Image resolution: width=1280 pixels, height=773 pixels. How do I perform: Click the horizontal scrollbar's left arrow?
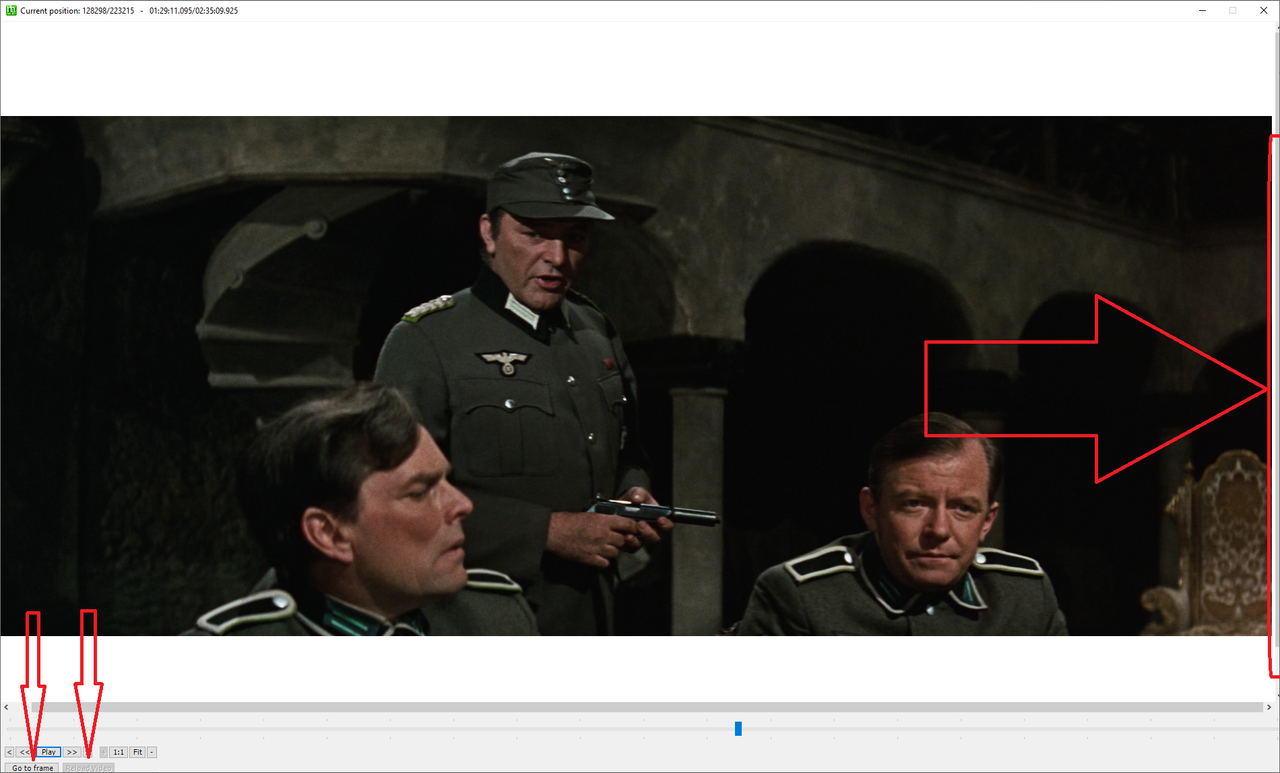point(6,707)
